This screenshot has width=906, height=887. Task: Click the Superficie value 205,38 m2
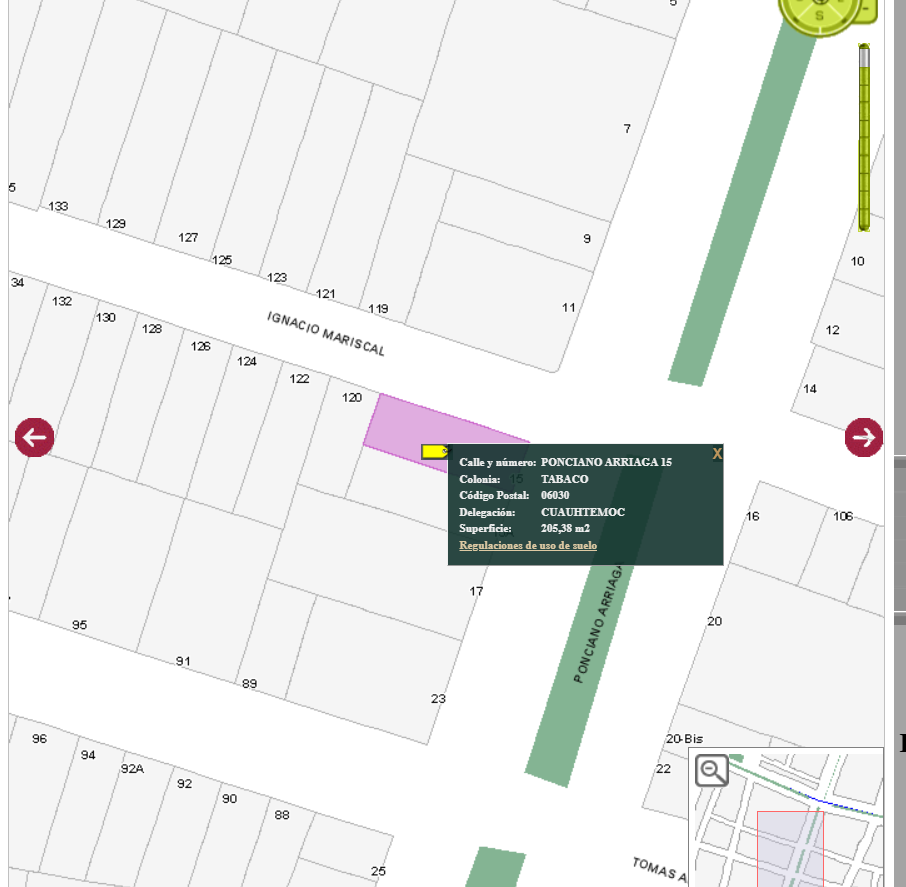coord(565,528)
